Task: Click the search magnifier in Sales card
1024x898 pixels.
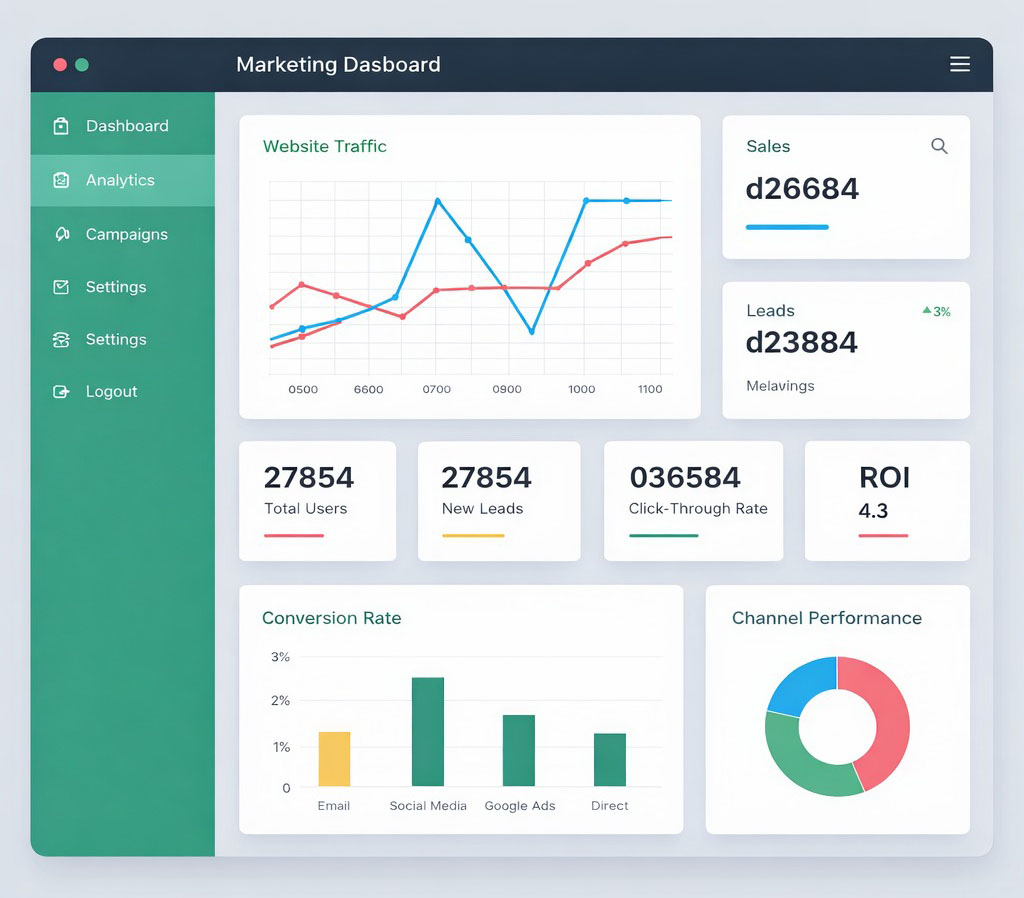Action: click(939, 146)
